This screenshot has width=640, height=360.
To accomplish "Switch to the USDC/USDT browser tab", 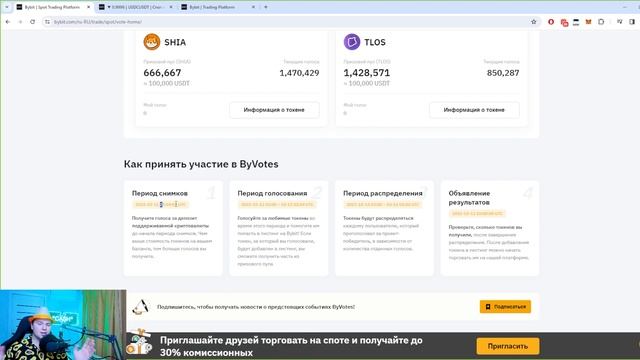I will (136, 7).
